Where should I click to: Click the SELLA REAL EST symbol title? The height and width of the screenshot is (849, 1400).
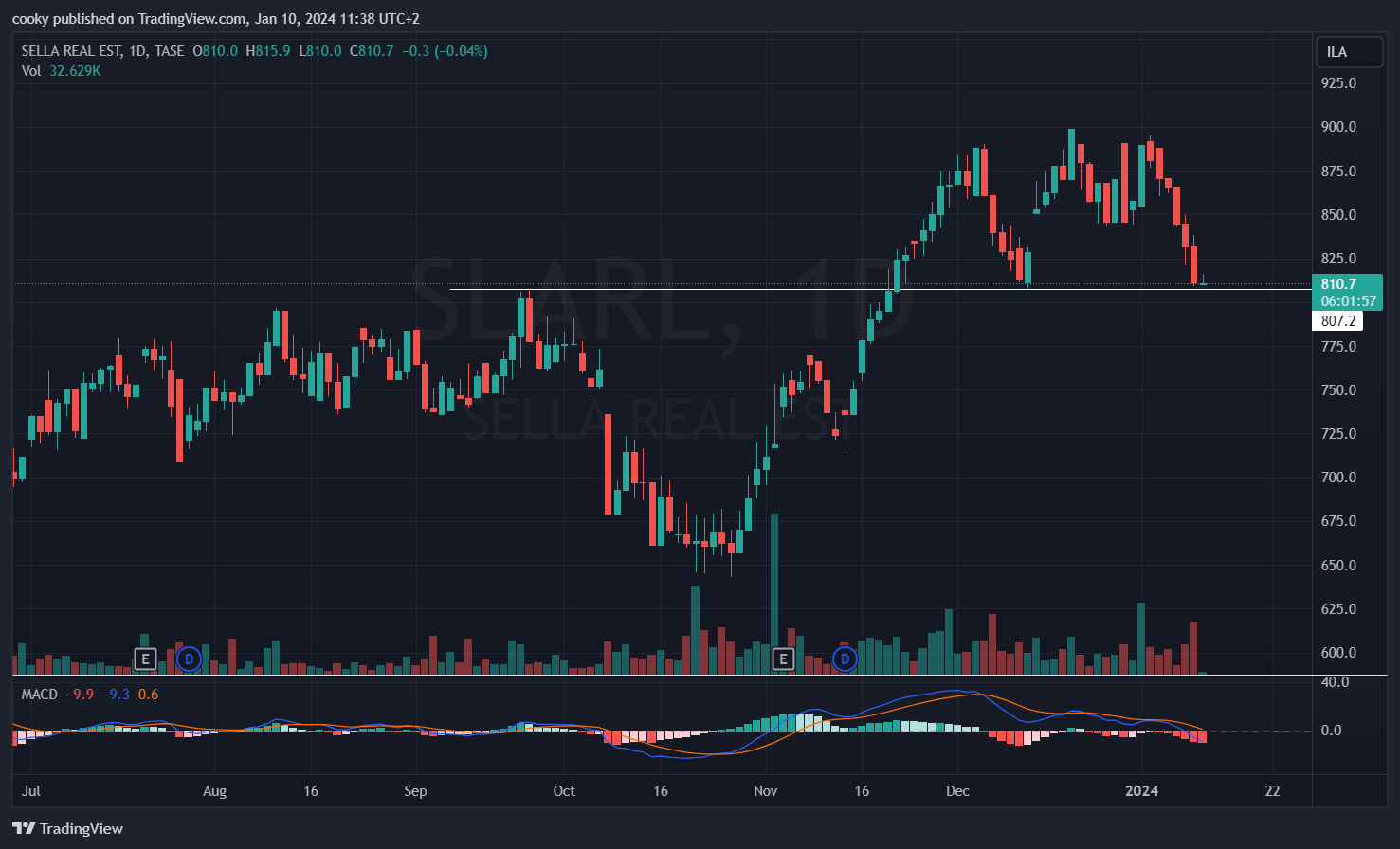tap(71, 51)
